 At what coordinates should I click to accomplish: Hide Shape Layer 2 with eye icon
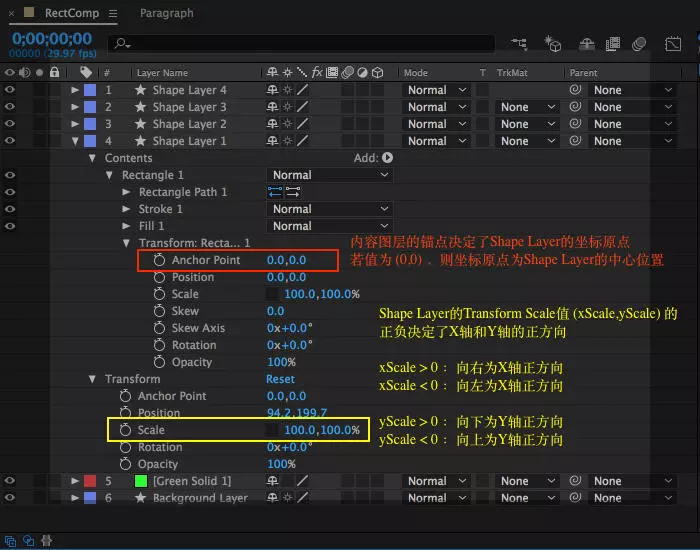click(x=9, y=124)
